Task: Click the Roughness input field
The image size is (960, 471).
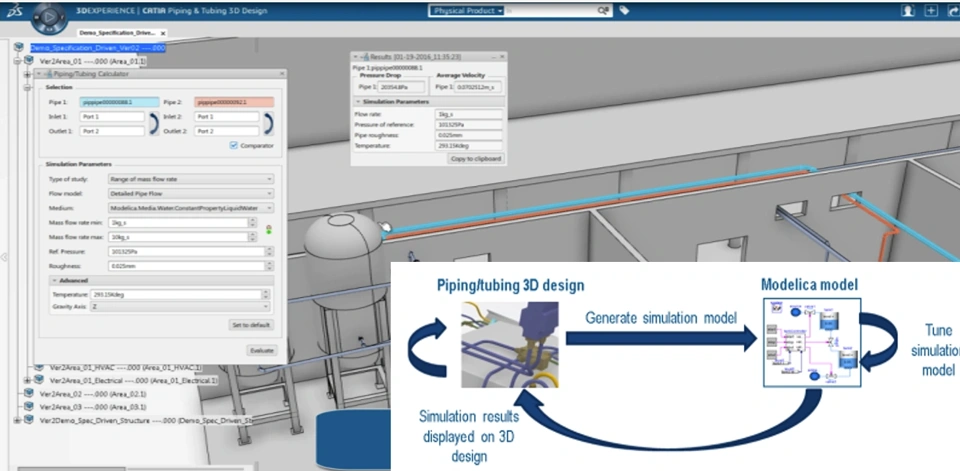Action: point(186,266)
